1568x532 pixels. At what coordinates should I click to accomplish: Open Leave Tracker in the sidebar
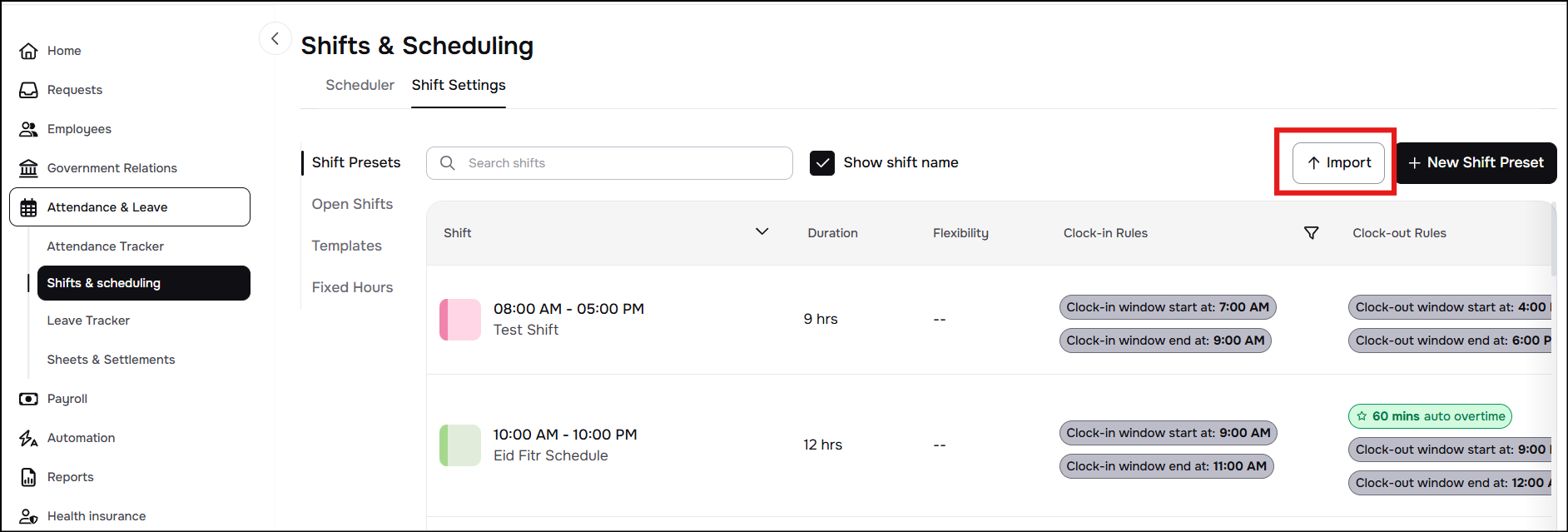pos(88,321)
